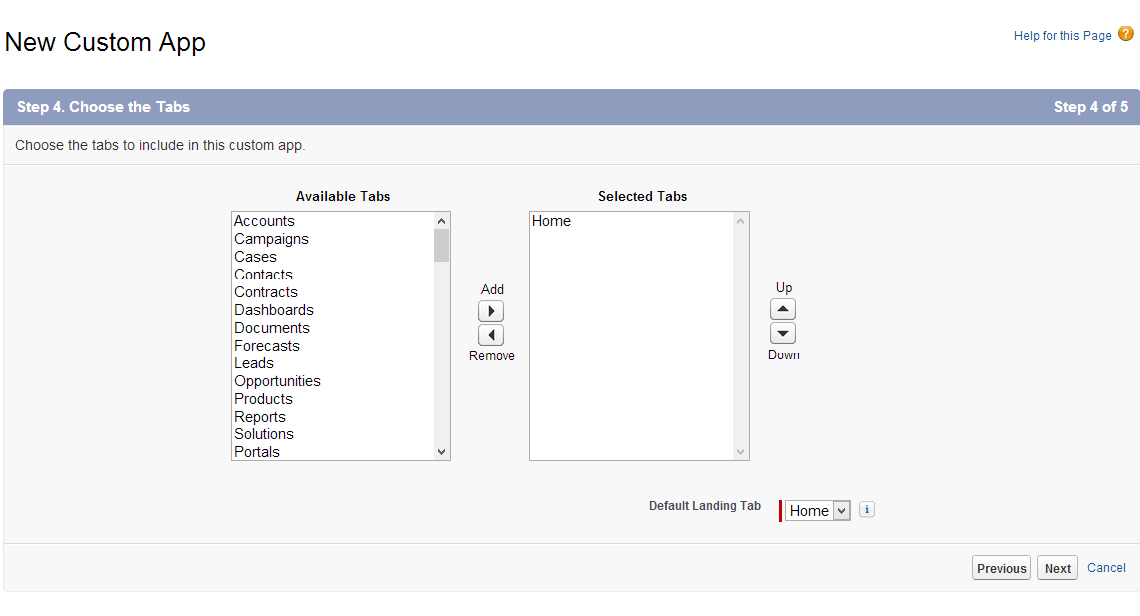The image size is (1140, 616).
Task: Click the Next button
Action: pyautogui.click(x=1057, y=567)
